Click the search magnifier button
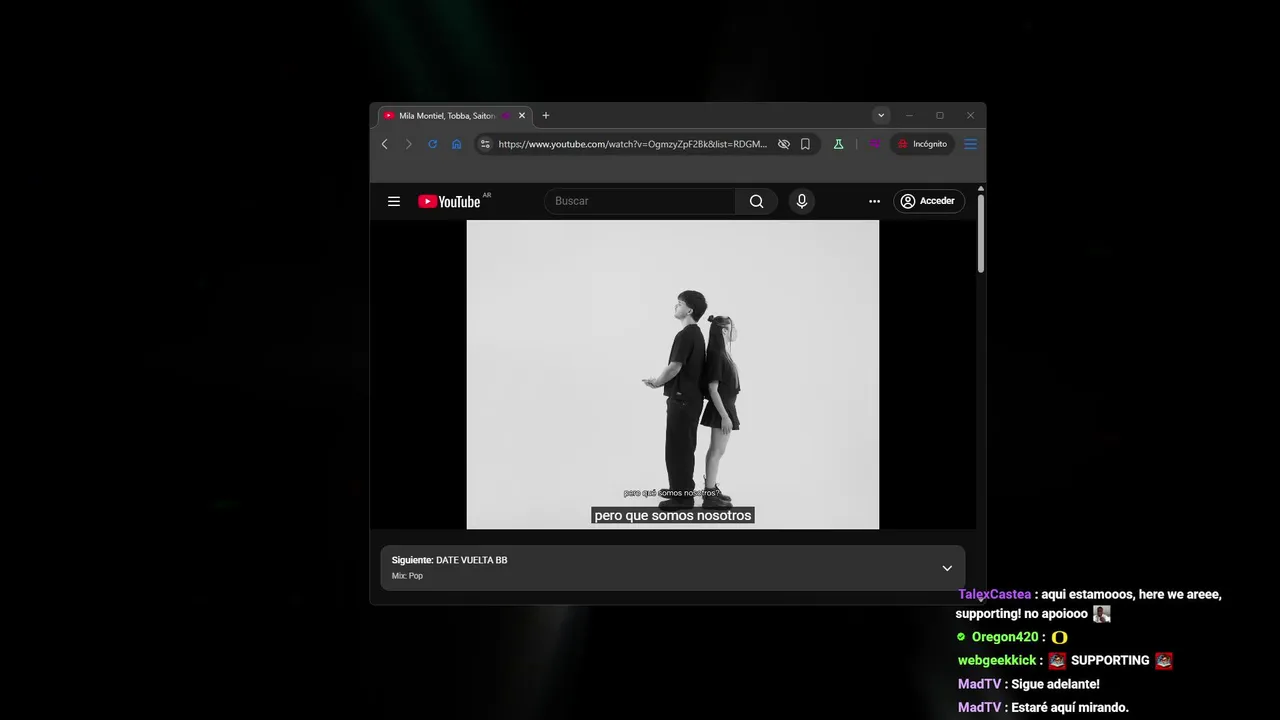 point(756,201)
